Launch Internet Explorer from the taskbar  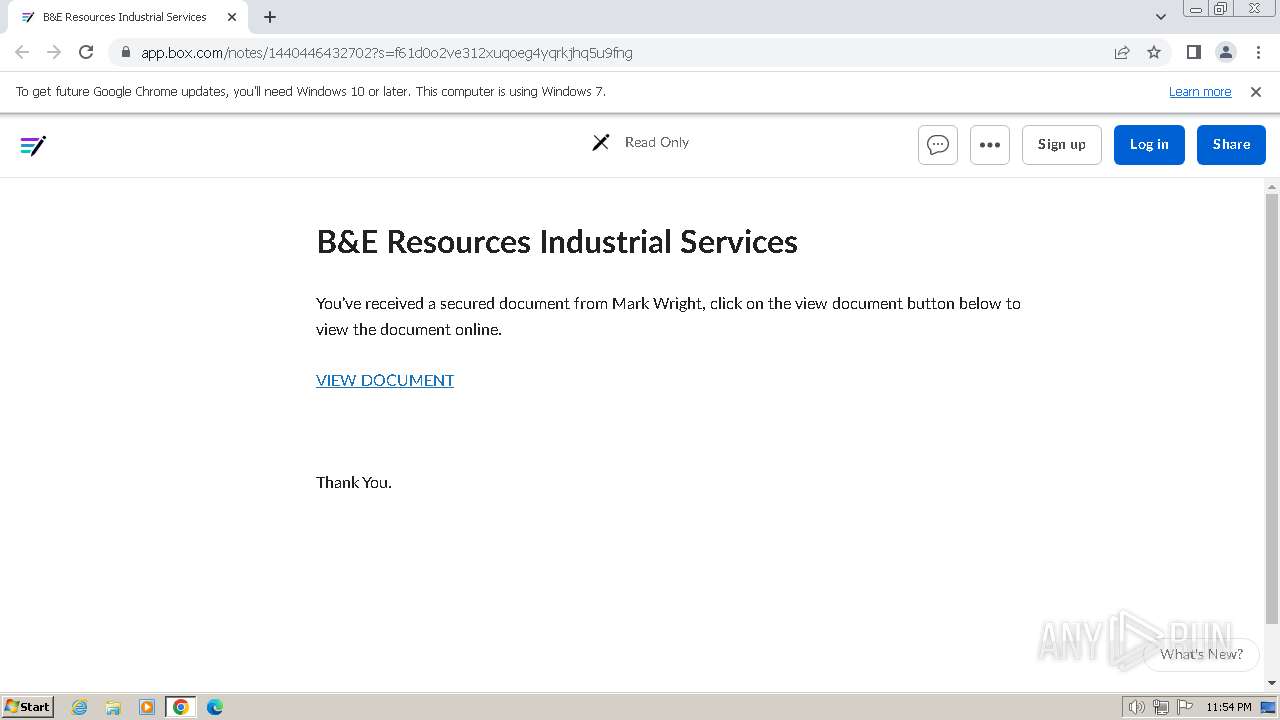pyautogui.click(x=80, y=707)
